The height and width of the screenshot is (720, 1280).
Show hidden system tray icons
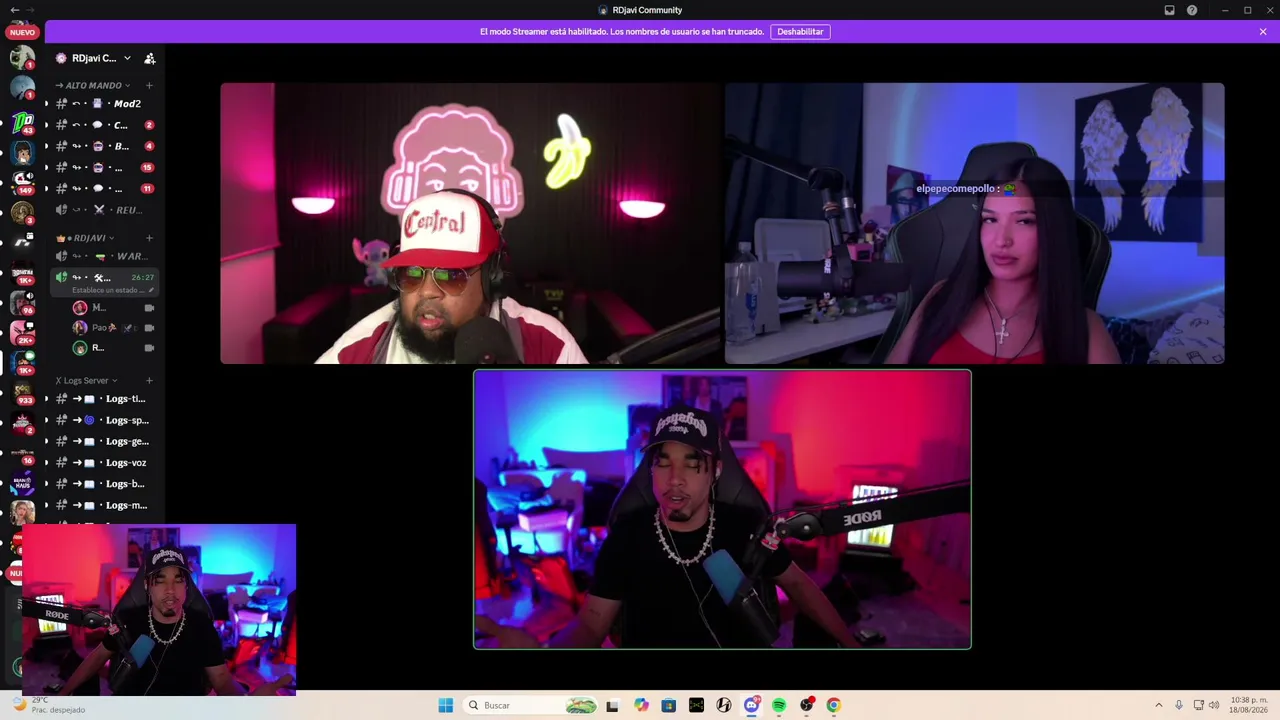click(x=1159, y=705)
